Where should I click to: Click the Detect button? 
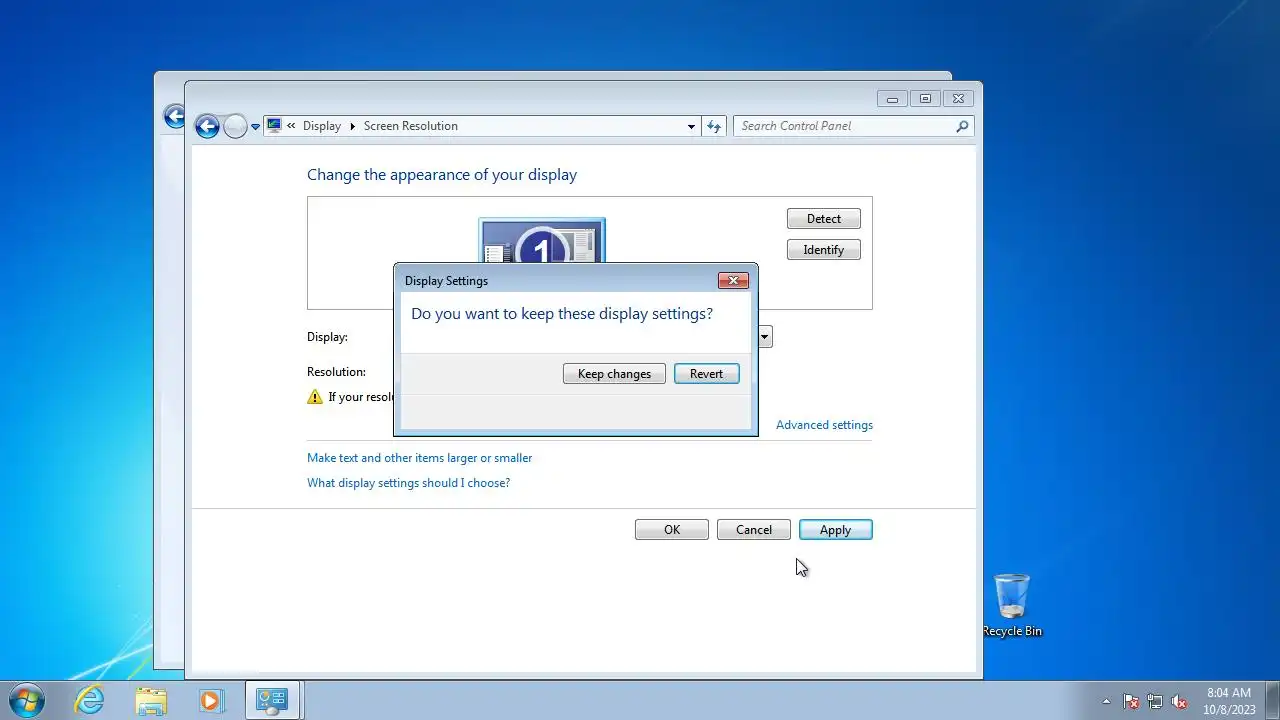tap(824, 219)
